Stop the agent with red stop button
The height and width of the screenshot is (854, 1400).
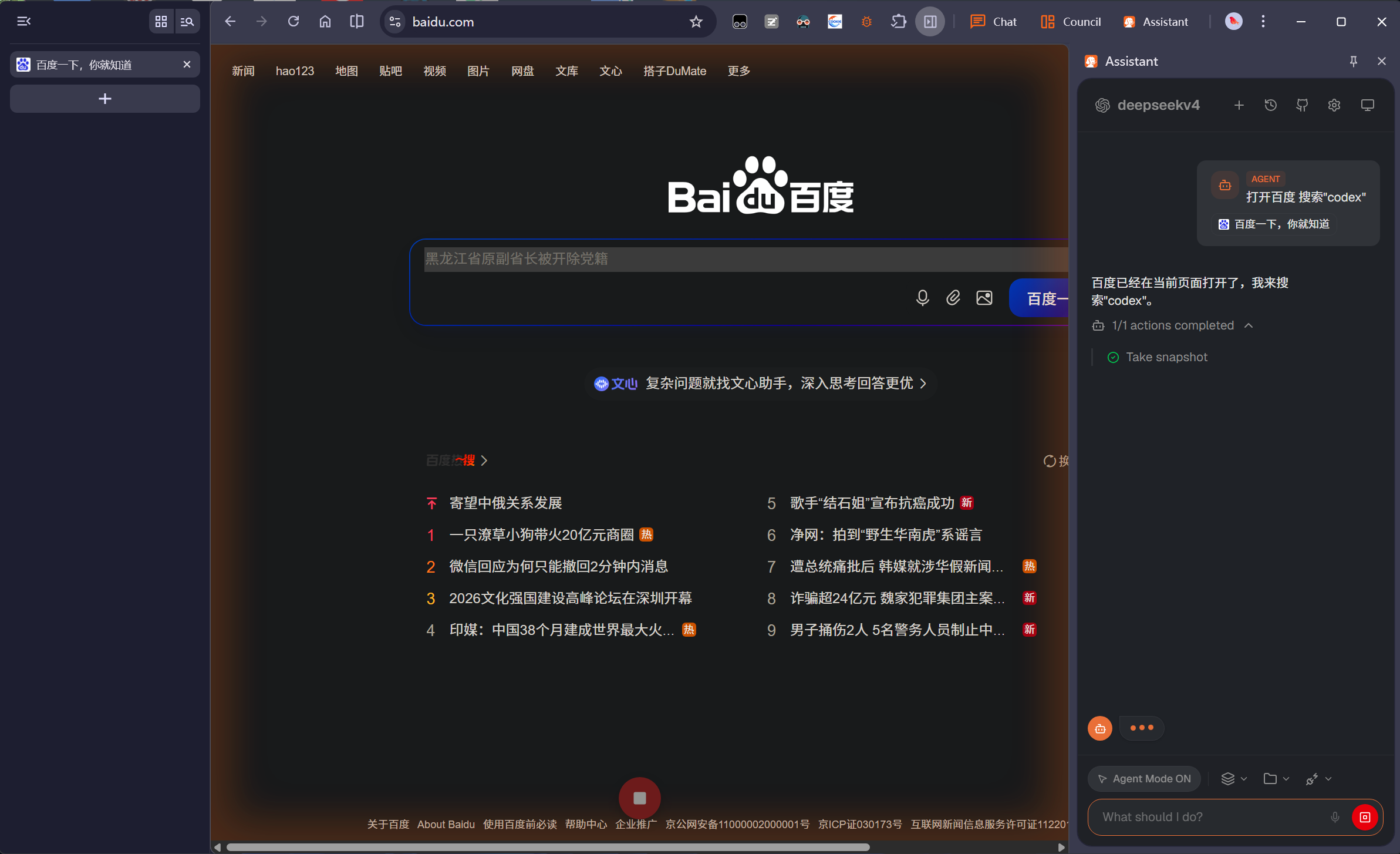[1365, 817]
